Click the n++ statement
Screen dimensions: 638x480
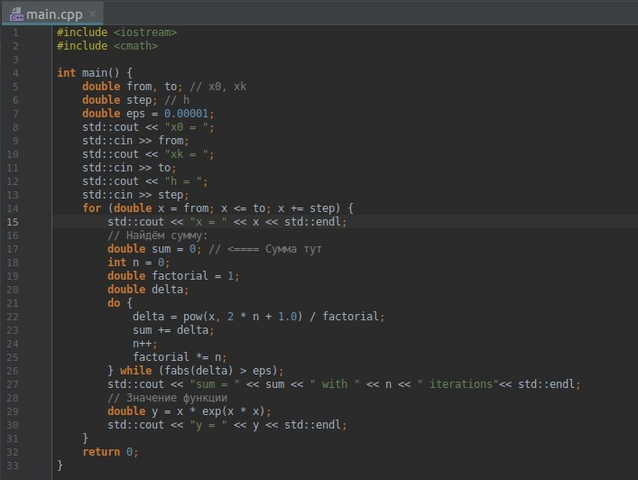[x=145, y=344]
